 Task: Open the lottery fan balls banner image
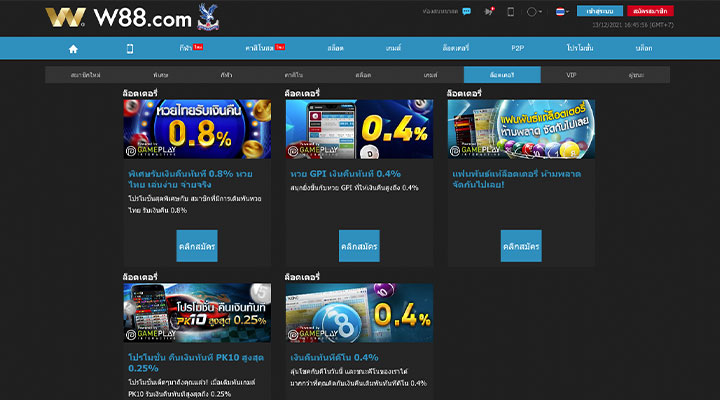[x=521, y=129]
